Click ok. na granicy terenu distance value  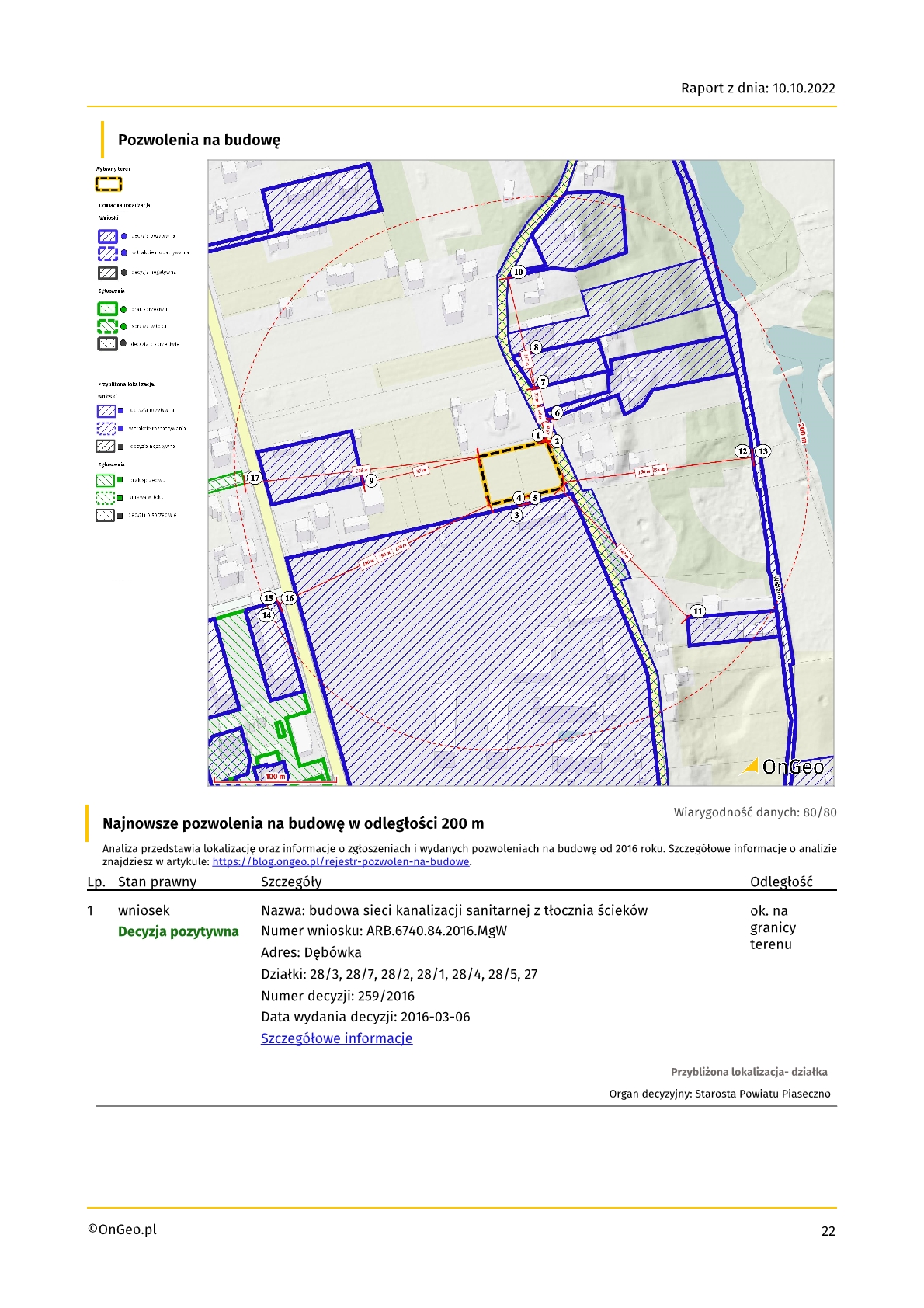click(x=772, y=927)
